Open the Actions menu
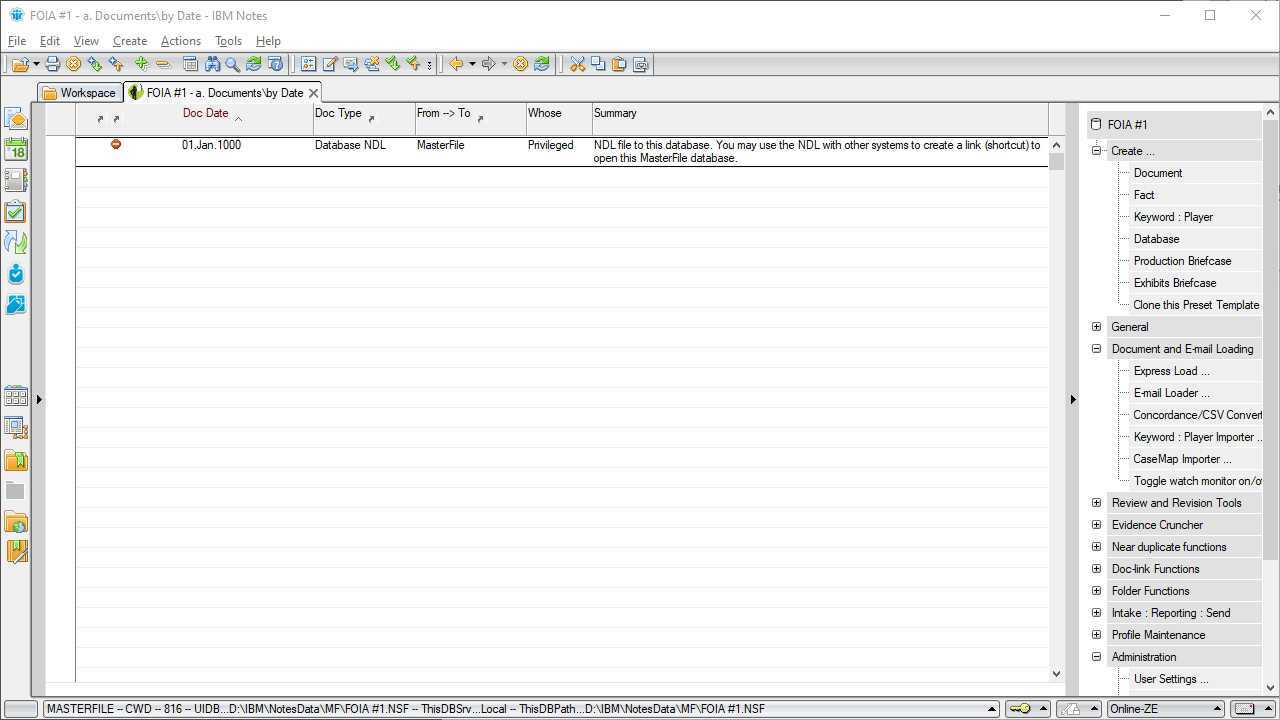 pos(180,41)
